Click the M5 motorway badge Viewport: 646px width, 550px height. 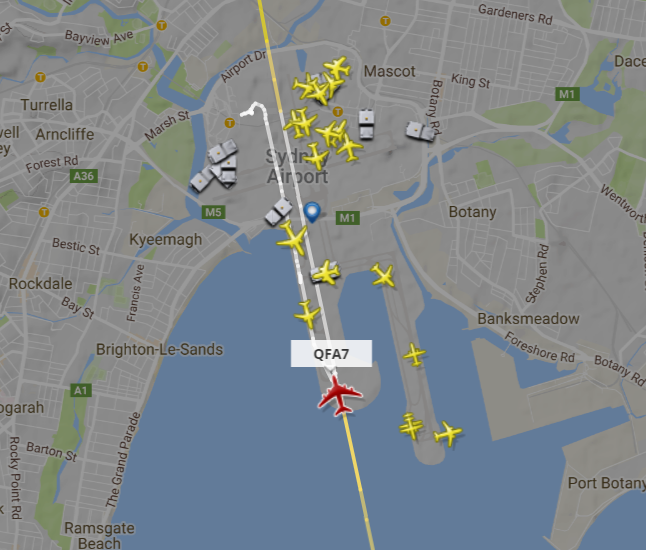pos(213,212)
